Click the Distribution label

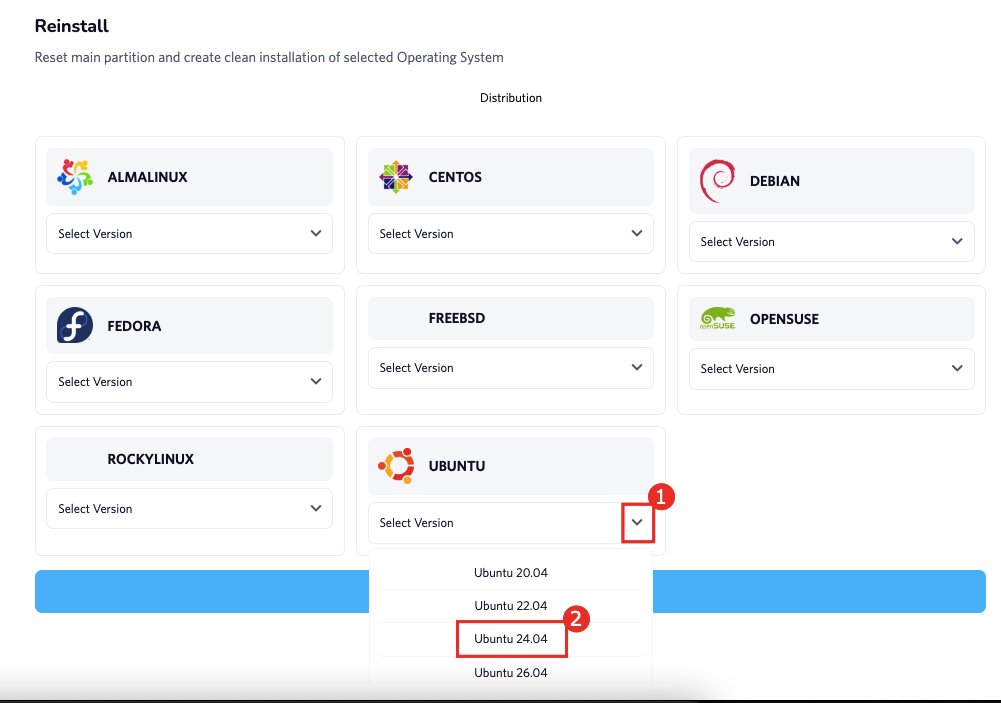click(511, 98)
